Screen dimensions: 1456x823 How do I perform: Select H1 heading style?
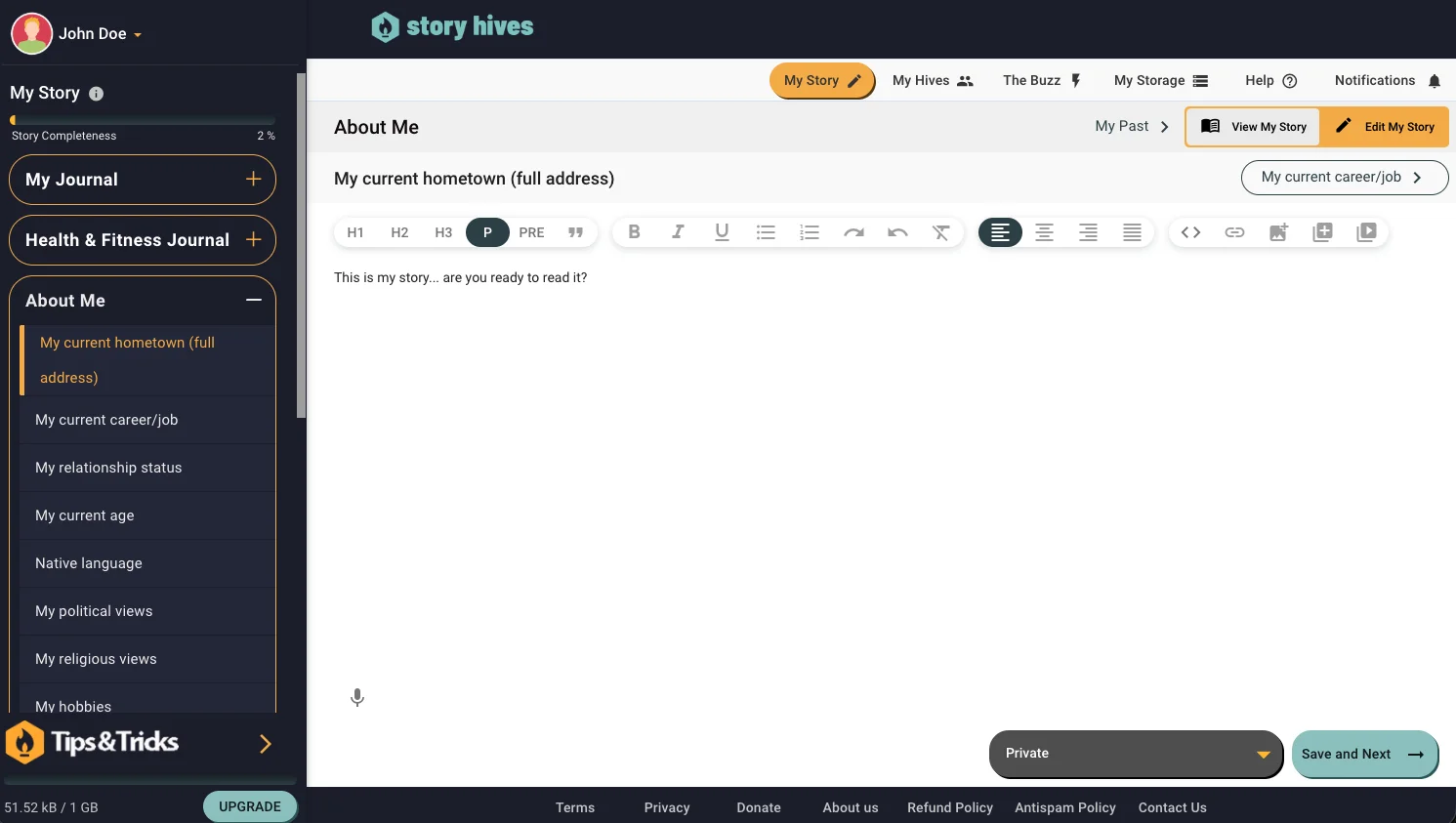[355, 232]
